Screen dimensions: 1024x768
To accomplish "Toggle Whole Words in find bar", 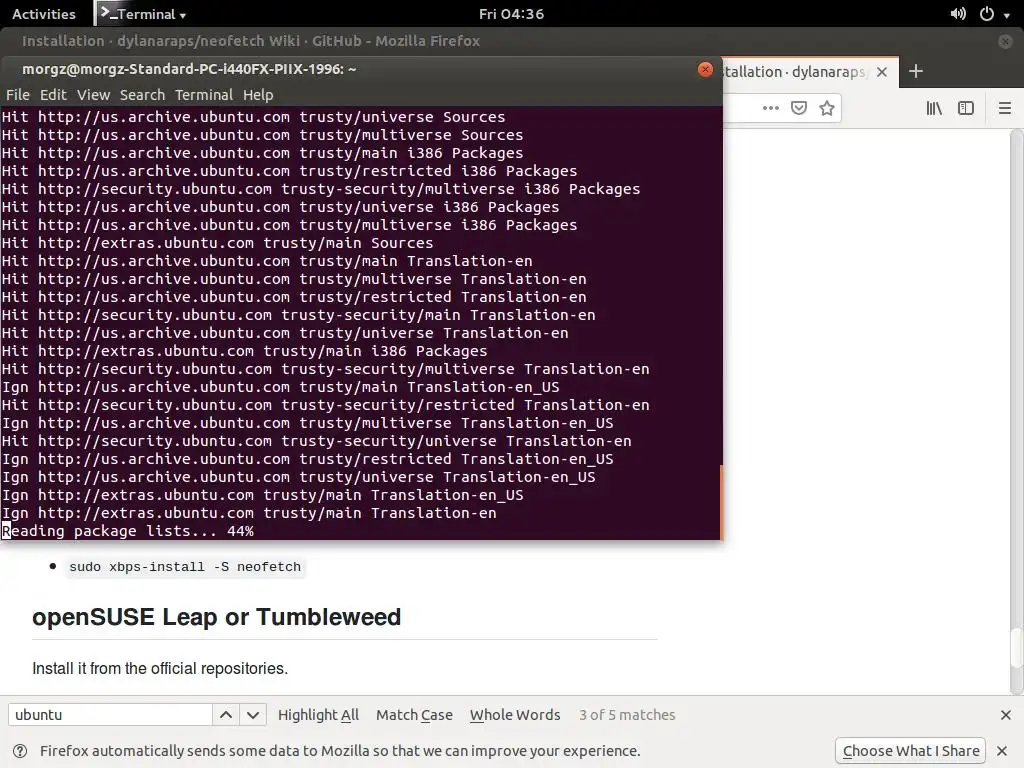I will tap(515, 715).
